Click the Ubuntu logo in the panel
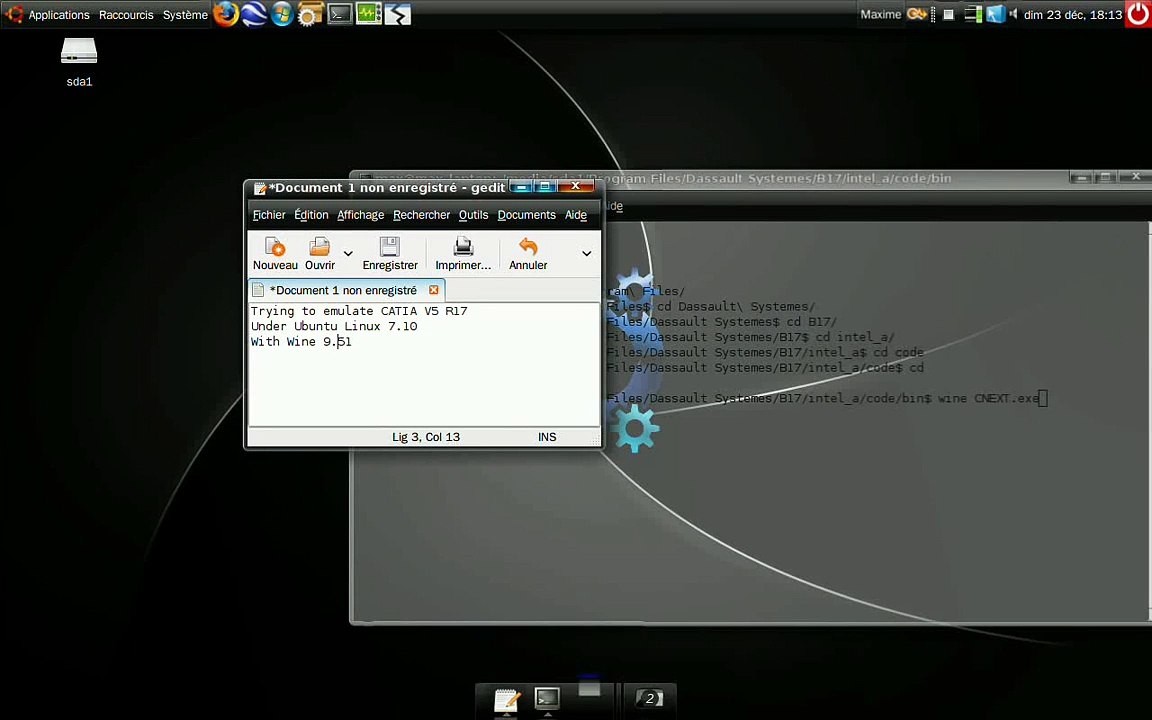The image size is (1152, 720). tap(13, 14)
